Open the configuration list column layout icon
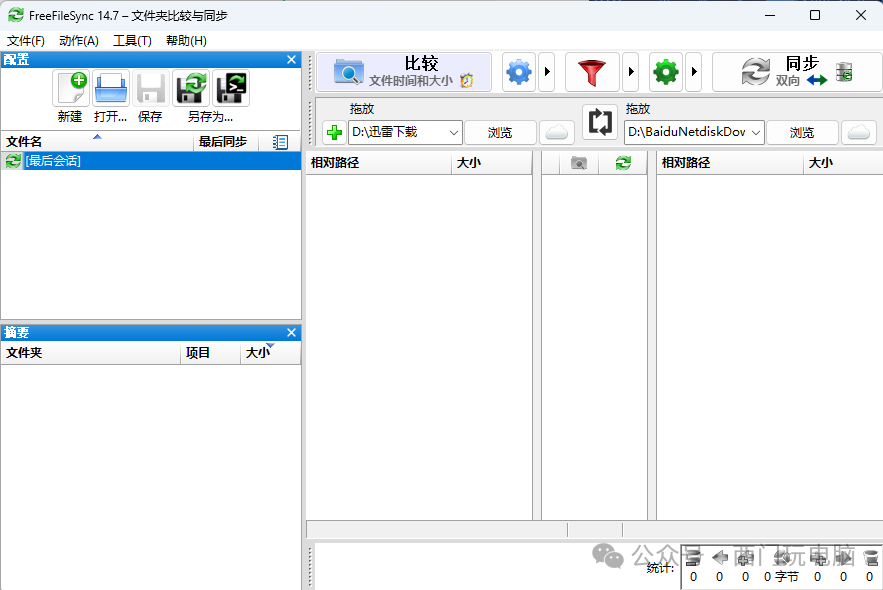Screen dimensions: 883x590 280,142
